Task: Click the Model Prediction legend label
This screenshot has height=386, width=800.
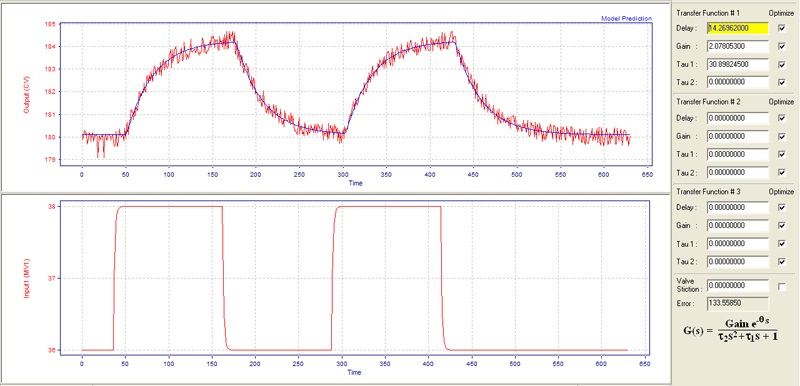Action: click(x=627, y=18)
